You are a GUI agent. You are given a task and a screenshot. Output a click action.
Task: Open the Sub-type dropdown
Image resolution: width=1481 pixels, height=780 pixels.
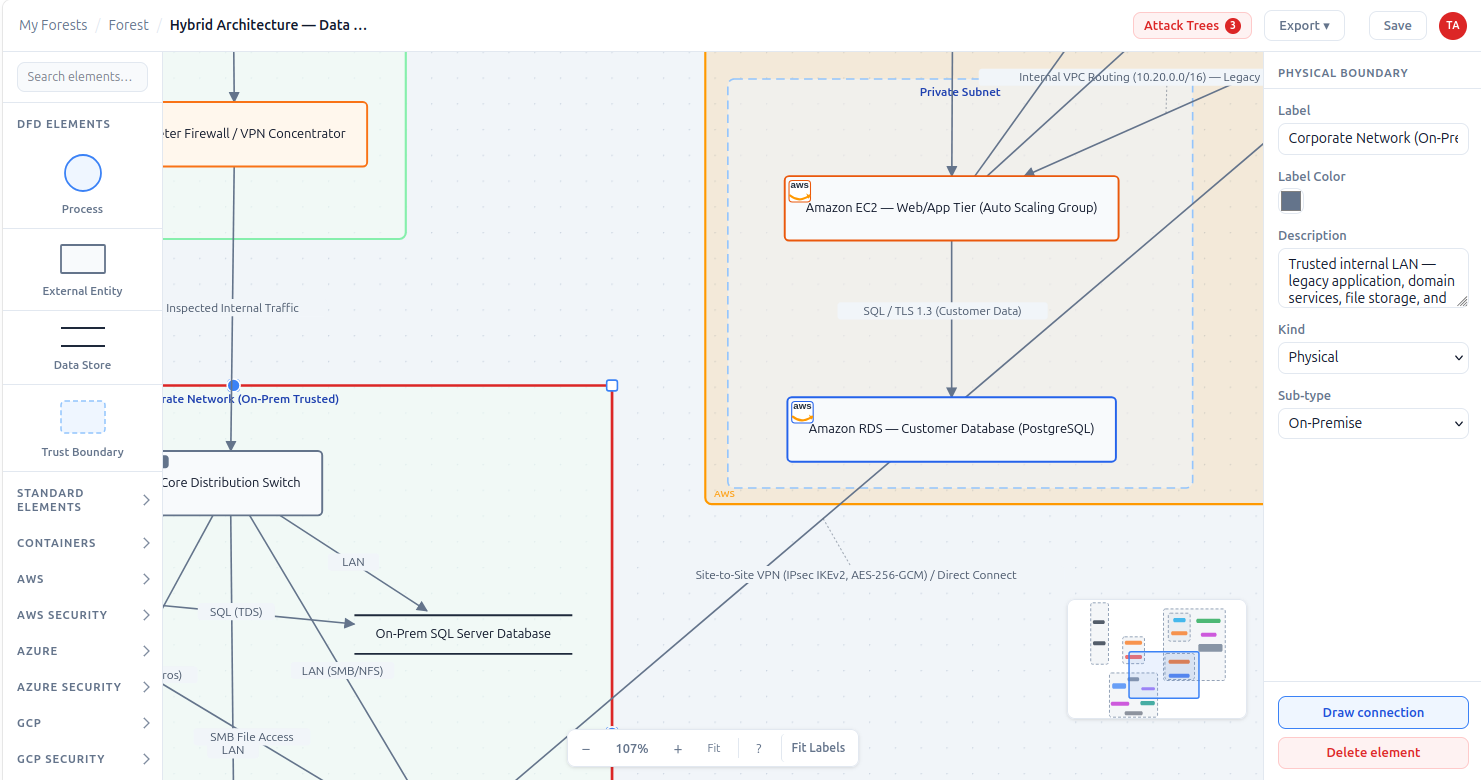click(1373, 423)
